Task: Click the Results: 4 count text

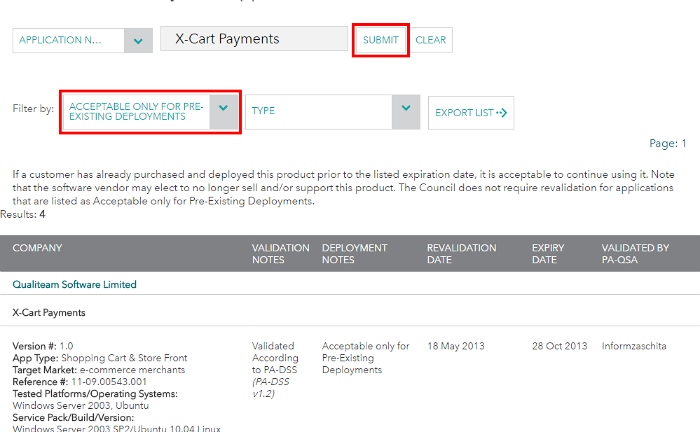Action: [23, 214]
